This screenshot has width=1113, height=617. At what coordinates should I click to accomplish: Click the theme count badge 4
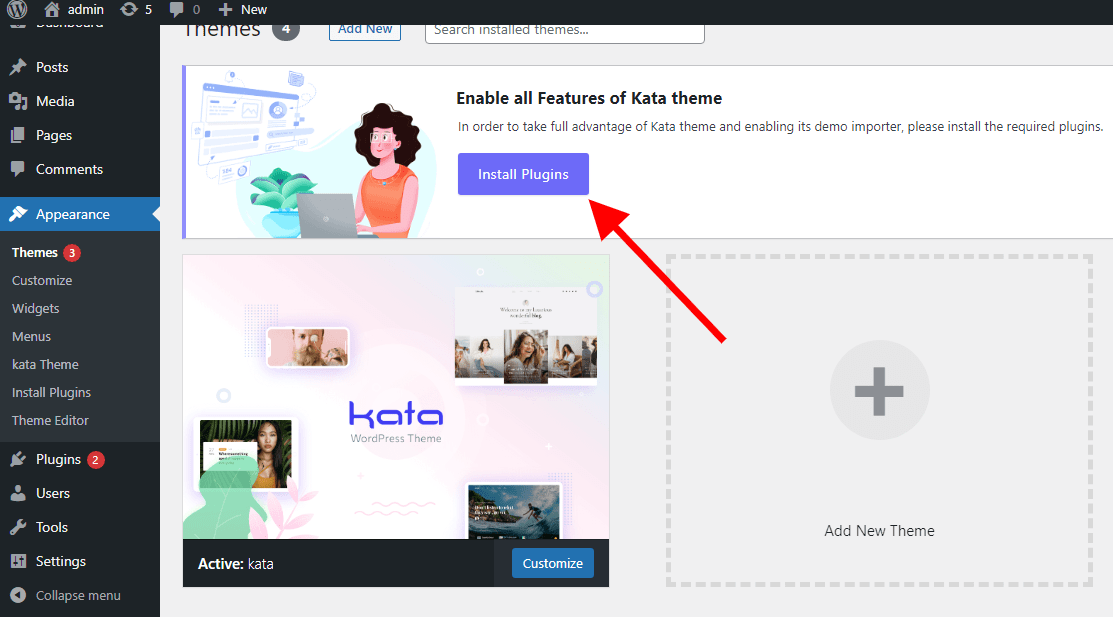click(286, 31)
